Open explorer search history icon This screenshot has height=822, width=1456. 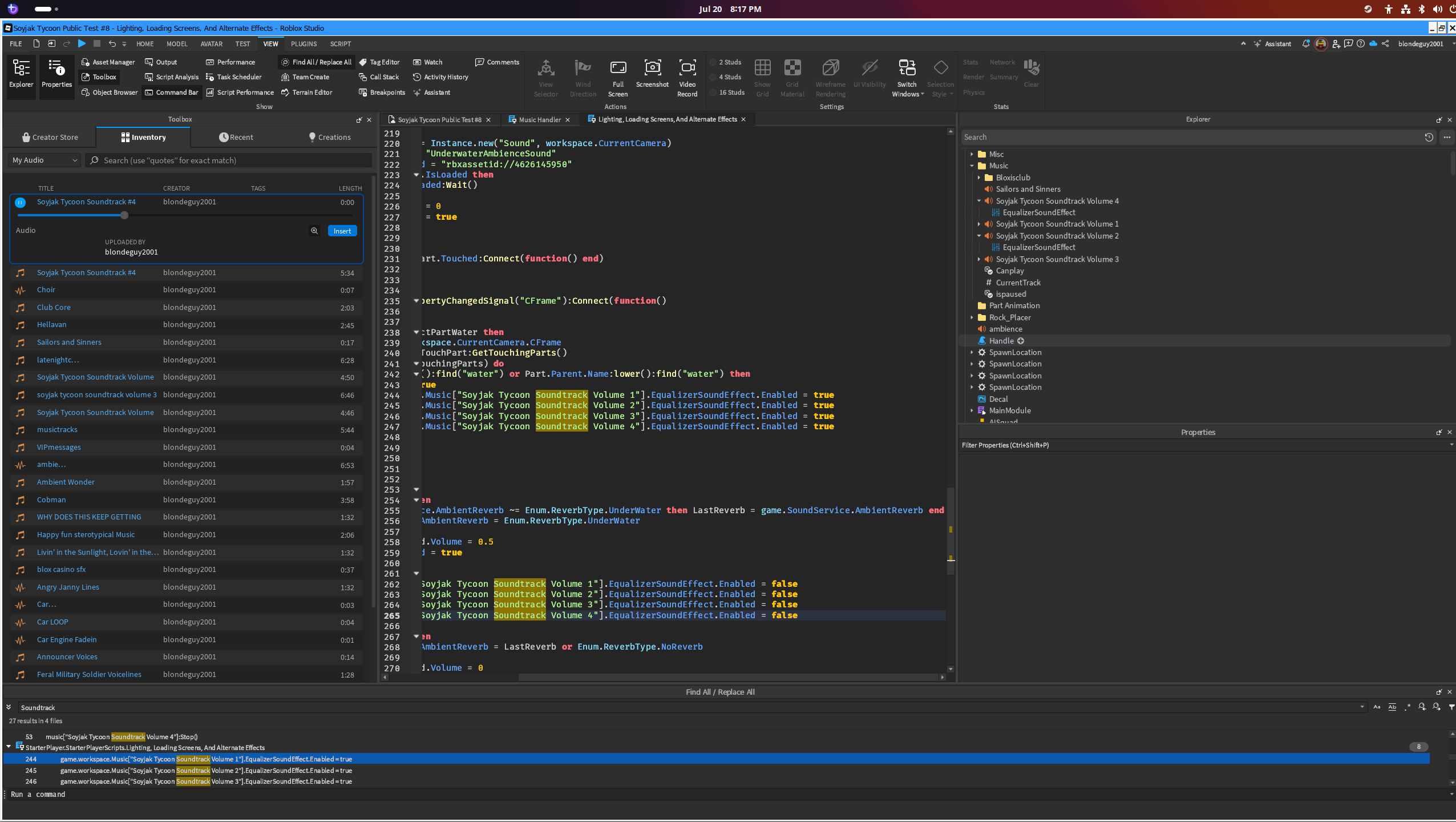[1429, 137]
